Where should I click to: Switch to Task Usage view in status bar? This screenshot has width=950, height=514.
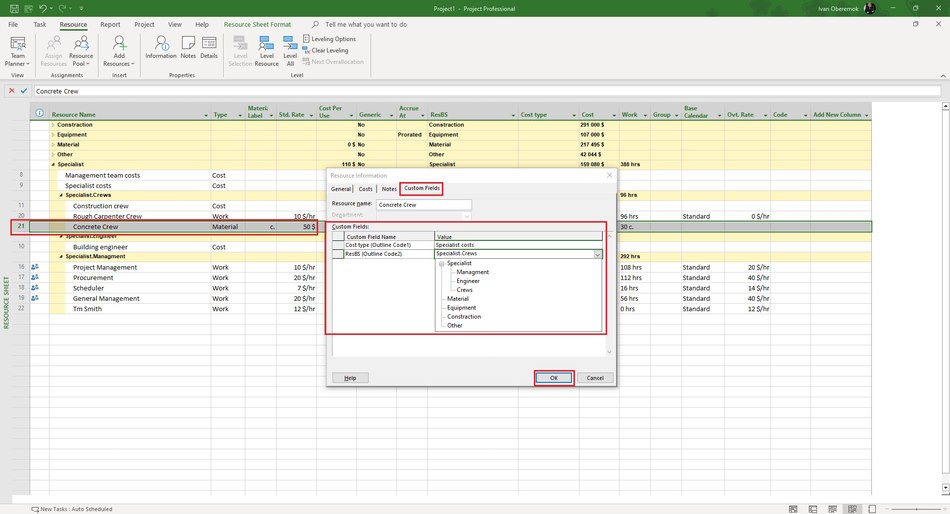(x=813, y=509)
